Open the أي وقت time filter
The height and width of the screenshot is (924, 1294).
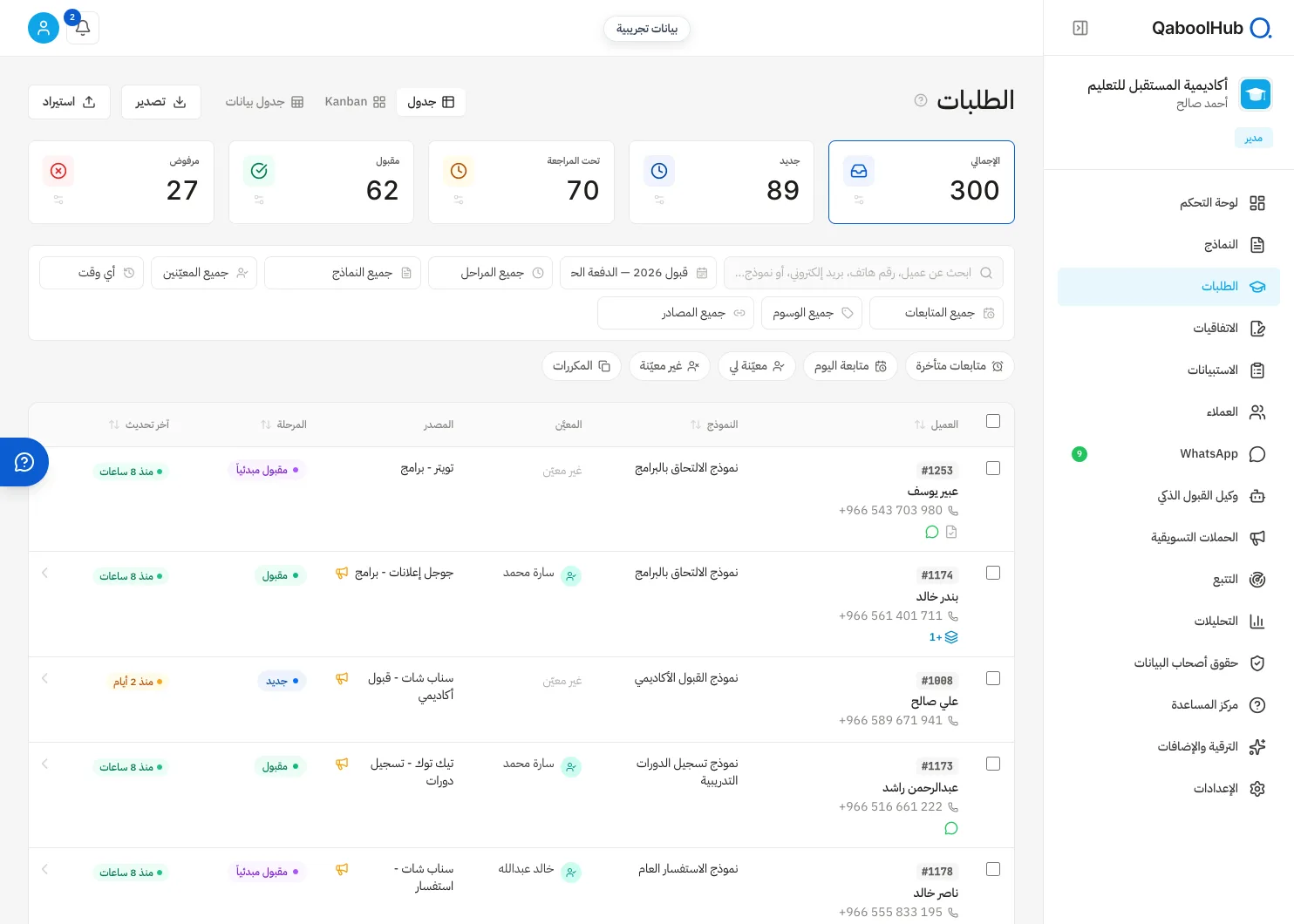click(x=92, y=273)
